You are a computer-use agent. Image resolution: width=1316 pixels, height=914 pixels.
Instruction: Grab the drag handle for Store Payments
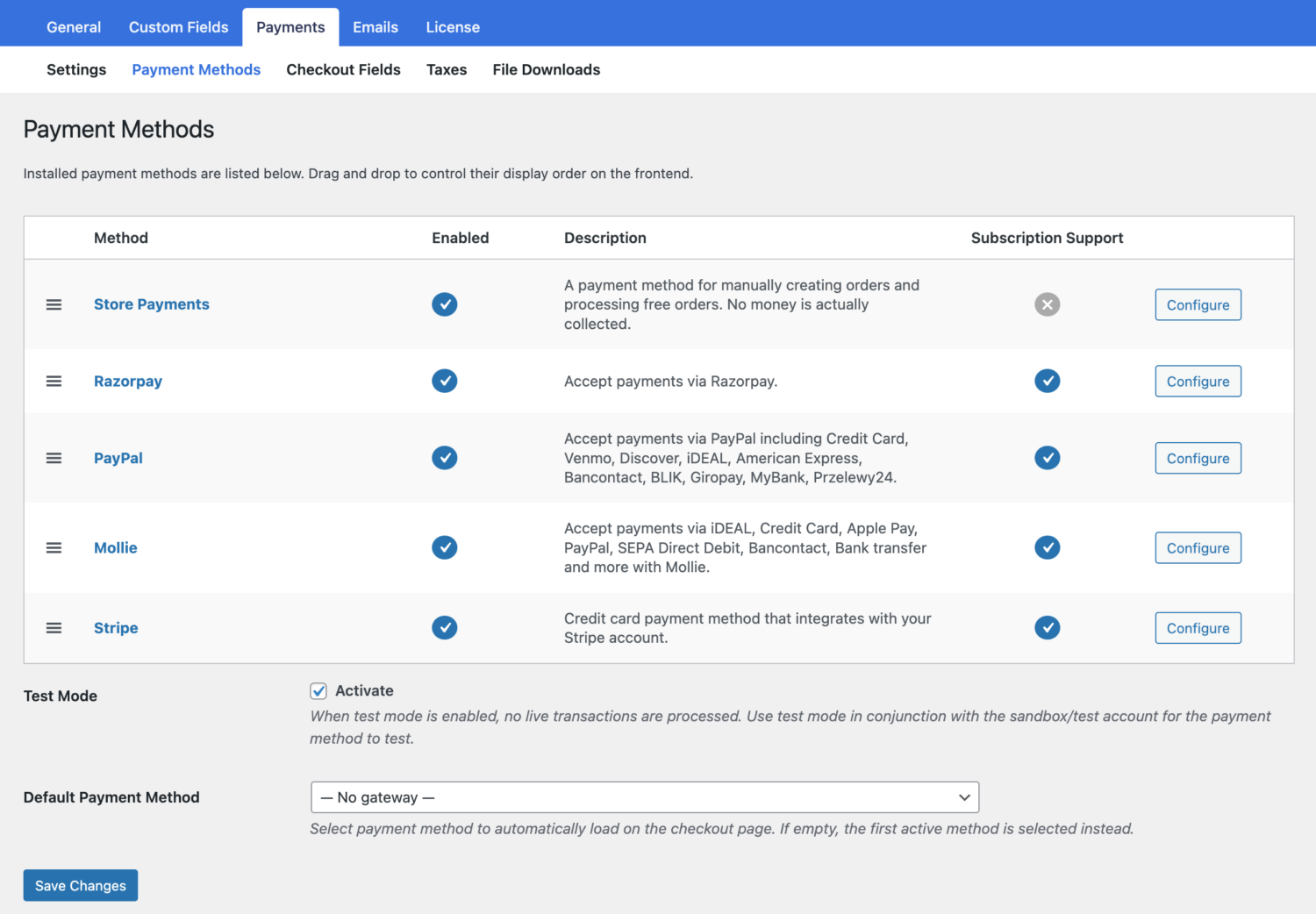click(54, 304)
